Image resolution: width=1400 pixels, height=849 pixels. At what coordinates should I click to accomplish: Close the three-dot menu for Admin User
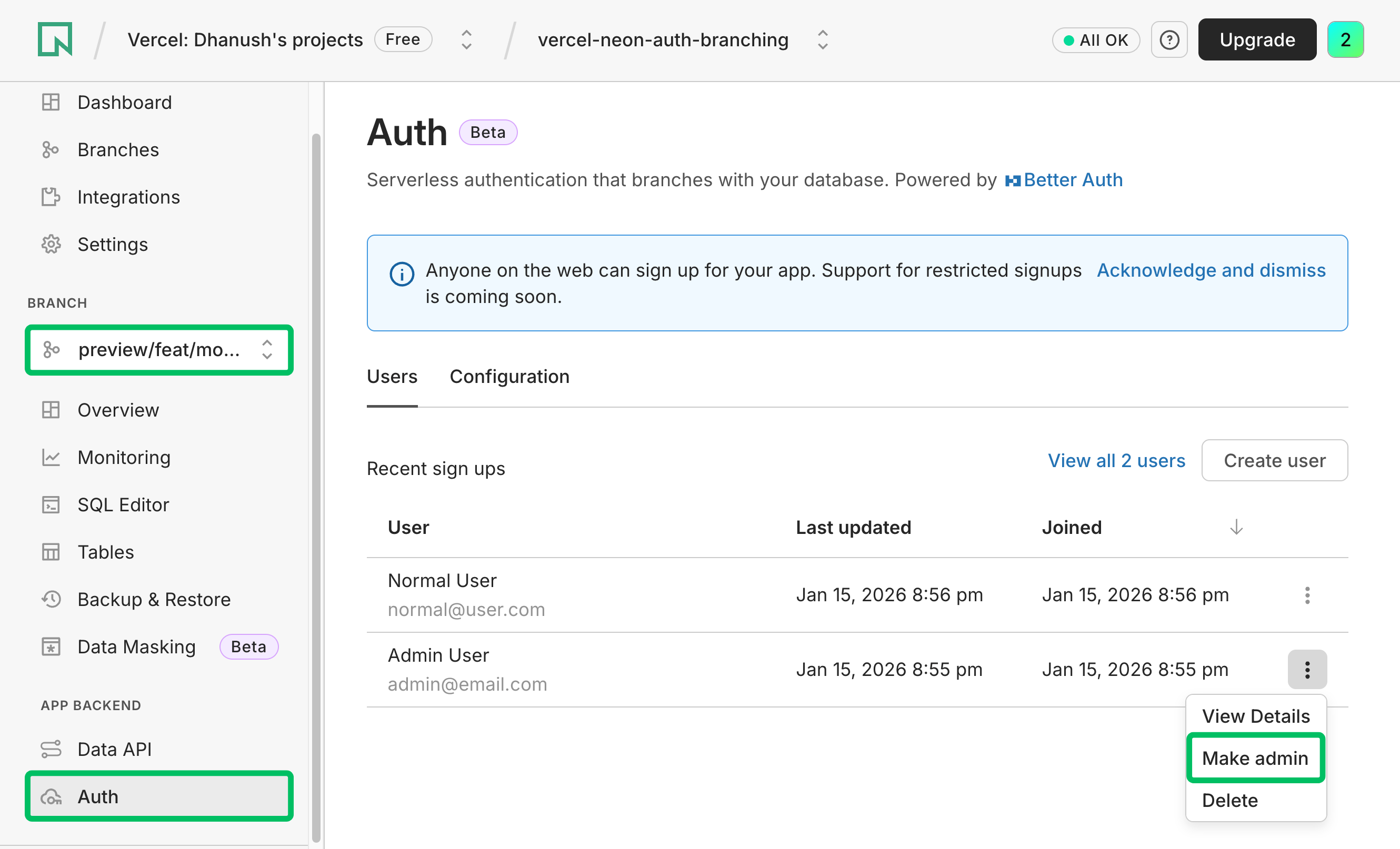[1307, 670]
